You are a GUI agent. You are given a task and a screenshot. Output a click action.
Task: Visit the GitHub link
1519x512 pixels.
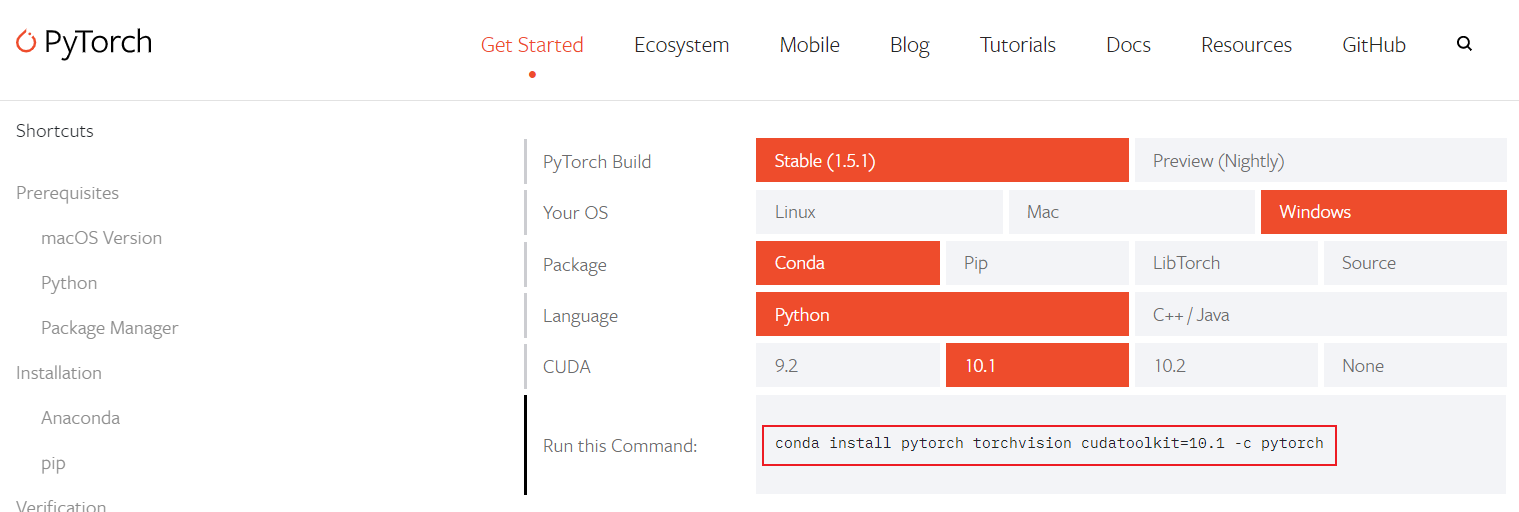point(1374,45)
